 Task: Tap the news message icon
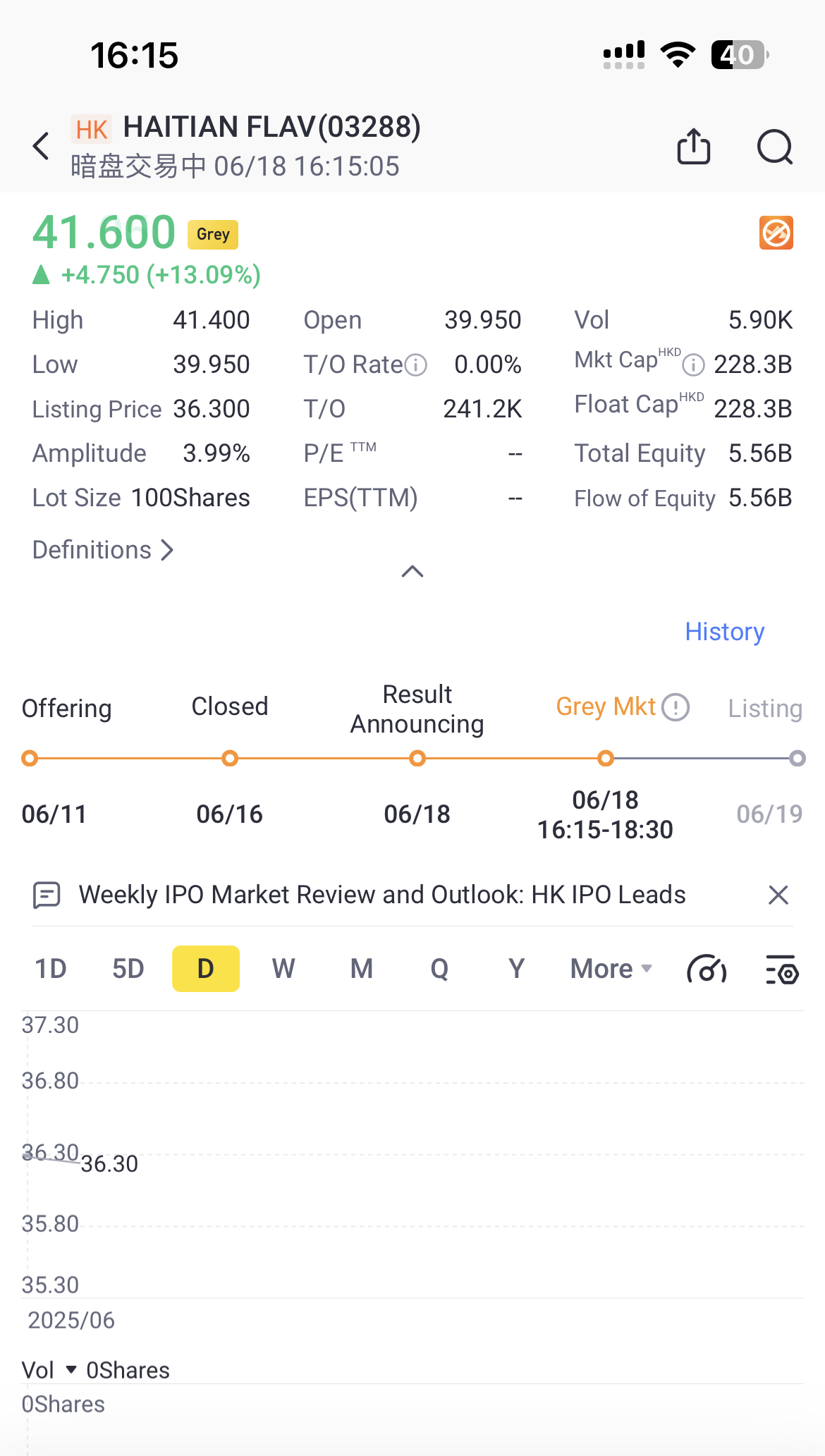tap(47, 895)
